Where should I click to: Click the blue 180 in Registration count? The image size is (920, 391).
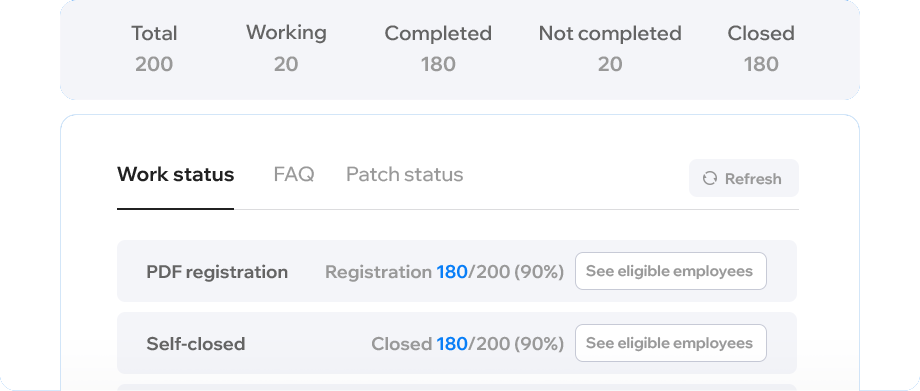(x=452, y=272)
